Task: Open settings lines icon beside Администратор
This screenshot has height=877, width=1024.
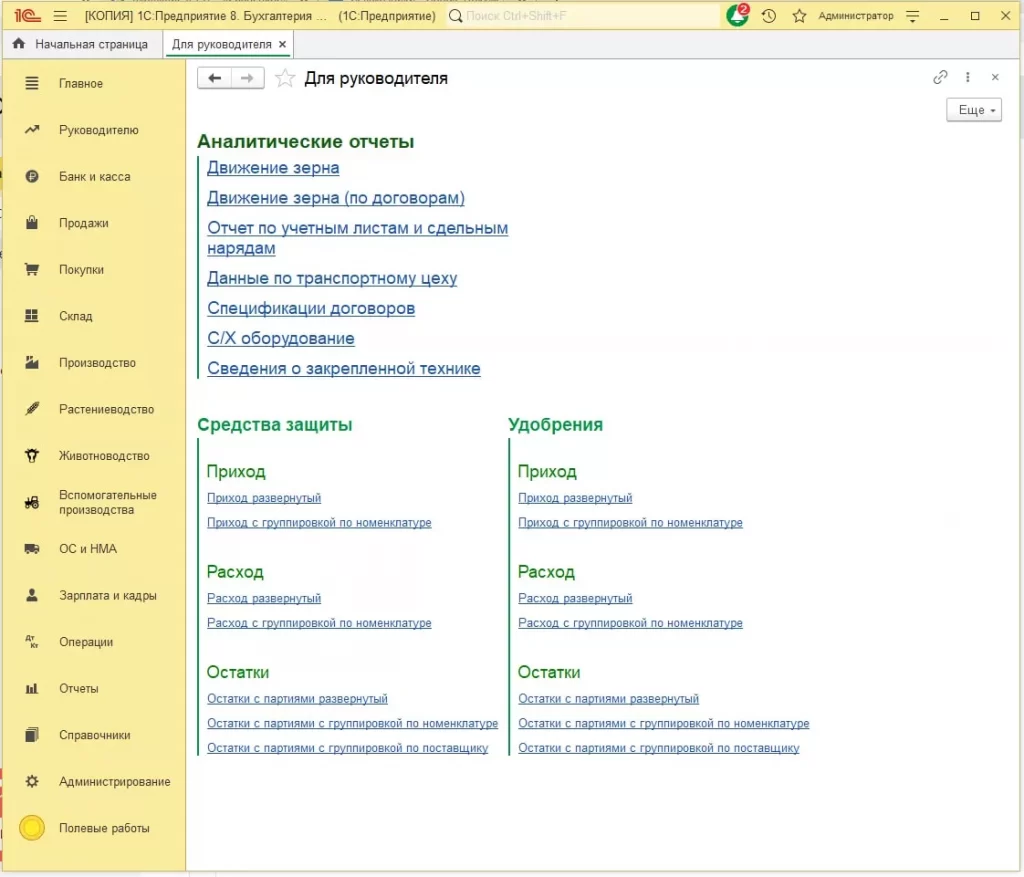Action: [x=912, y=16]
